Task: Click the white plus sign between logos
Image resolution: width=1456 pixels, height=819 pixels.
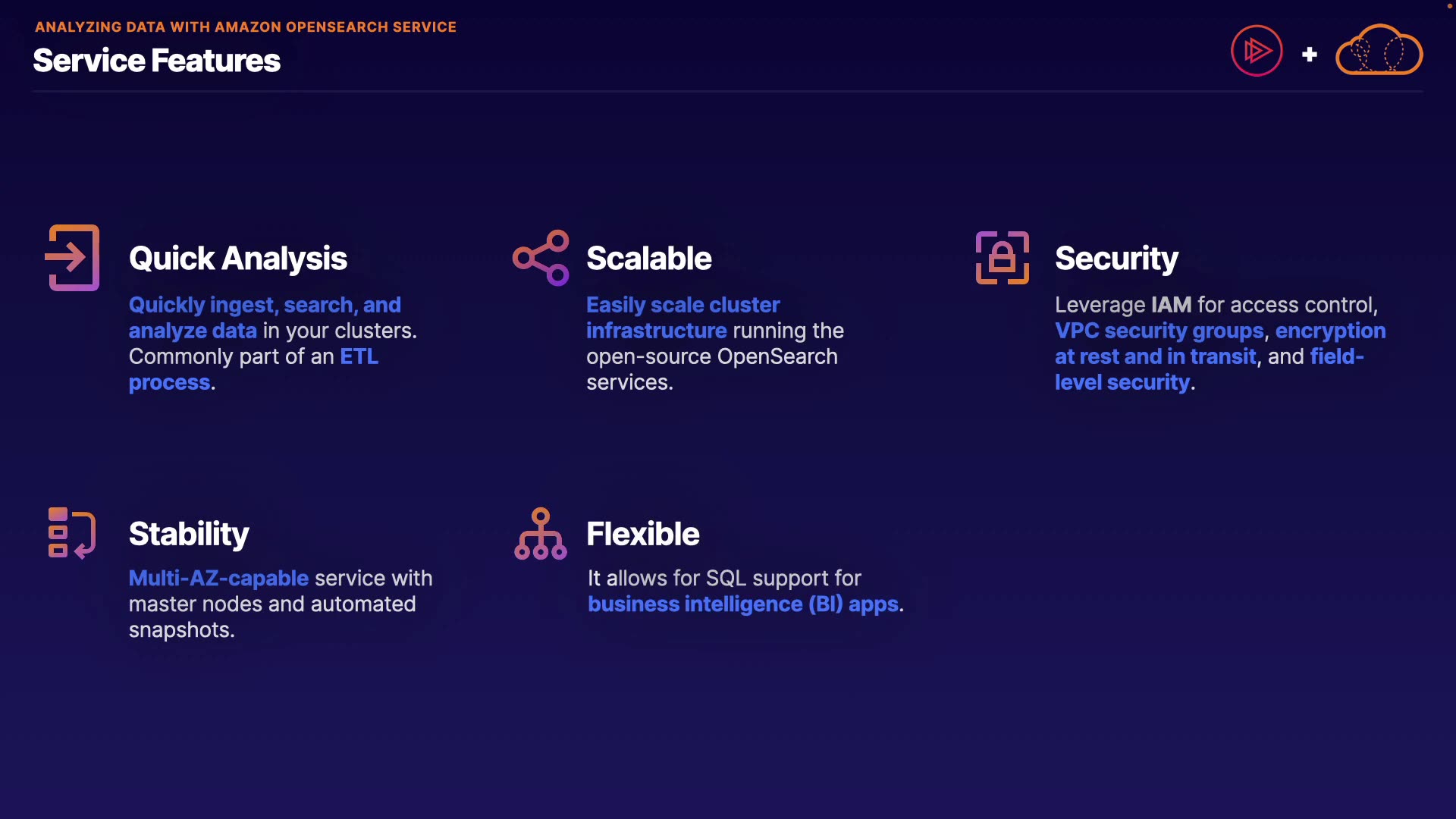Action: [x=1310, y=55]
